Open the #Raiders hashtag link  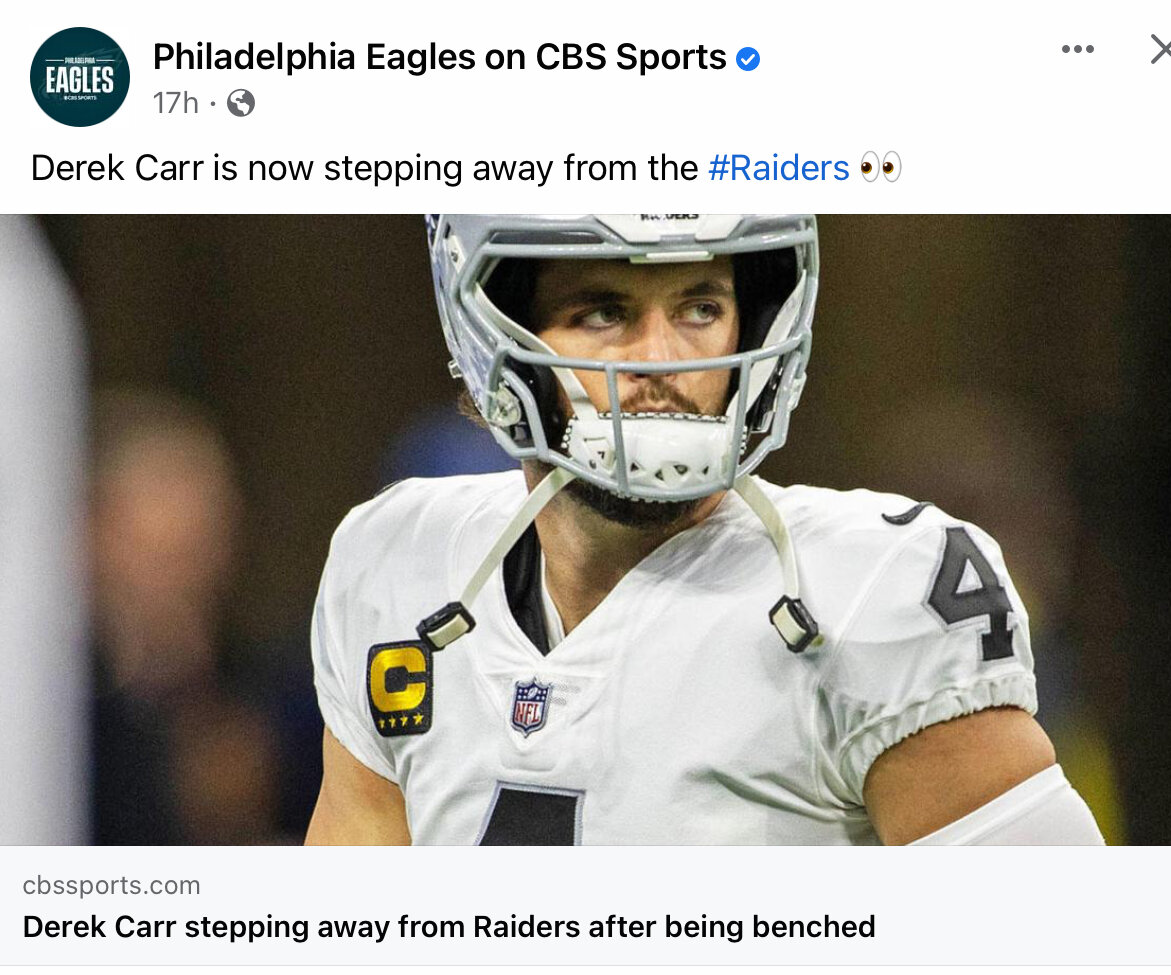(x=778, y=168)
